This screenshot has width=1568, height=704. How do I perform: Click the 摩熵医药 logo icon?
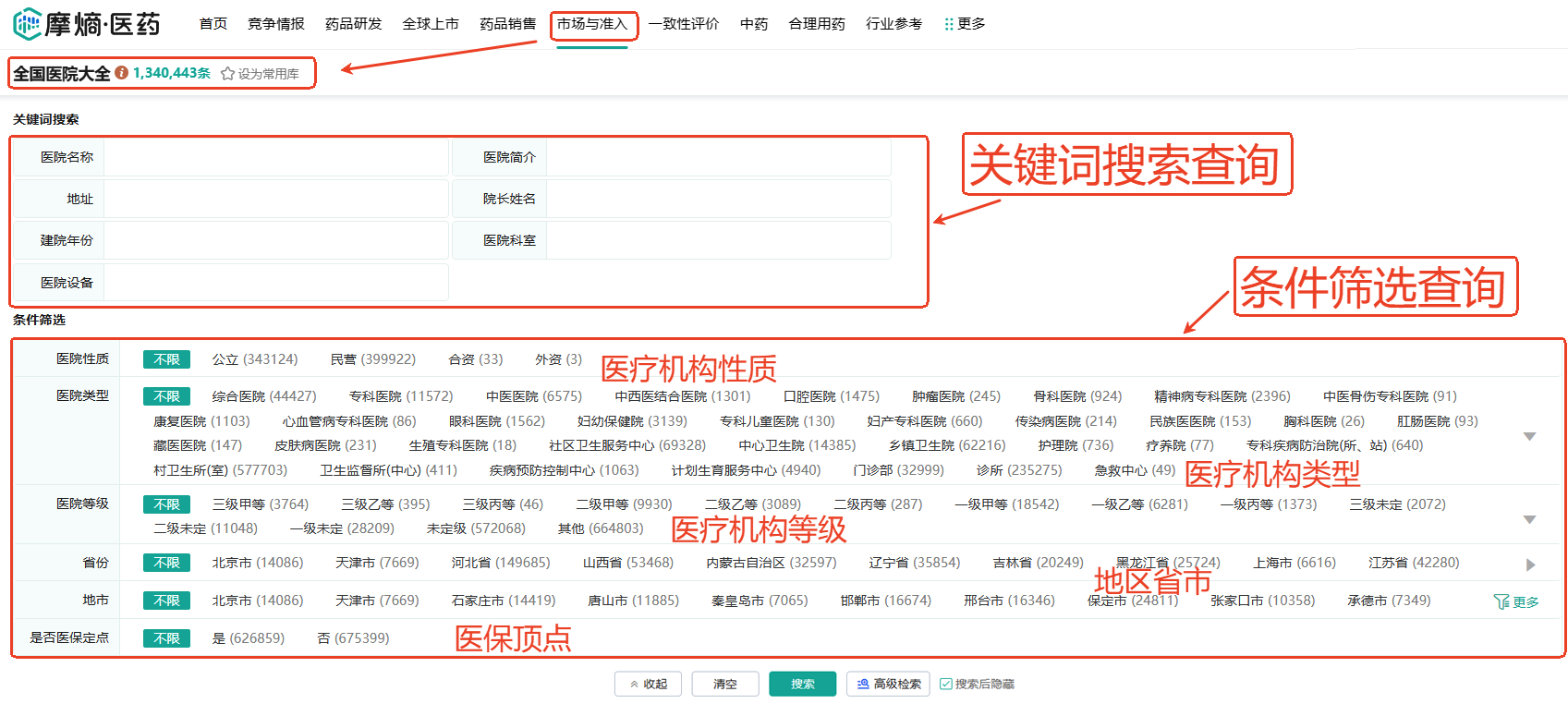[x=27, y=24]
